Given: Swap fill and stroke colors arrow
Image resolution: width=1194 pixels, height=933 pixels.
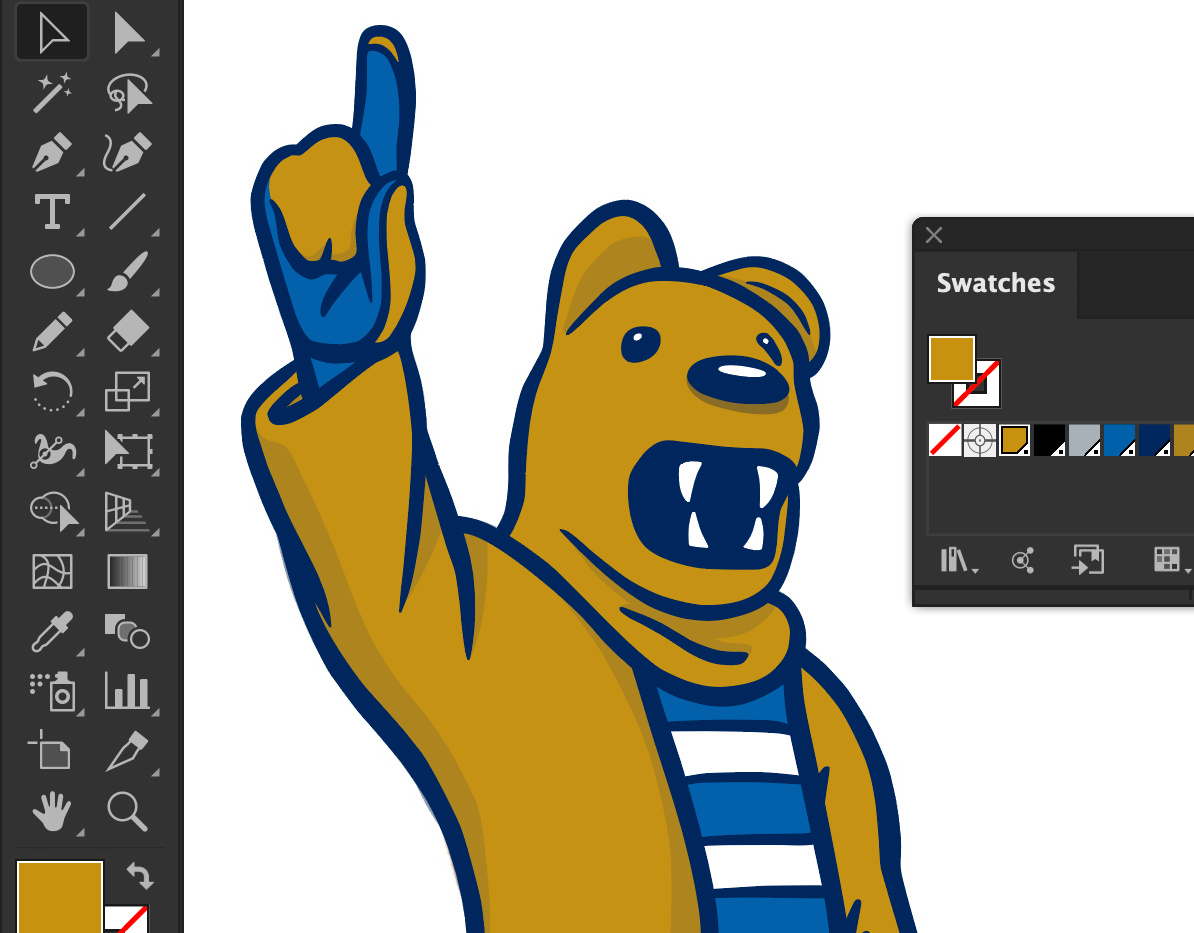Looking at the screenshot, I should point(139,876).
